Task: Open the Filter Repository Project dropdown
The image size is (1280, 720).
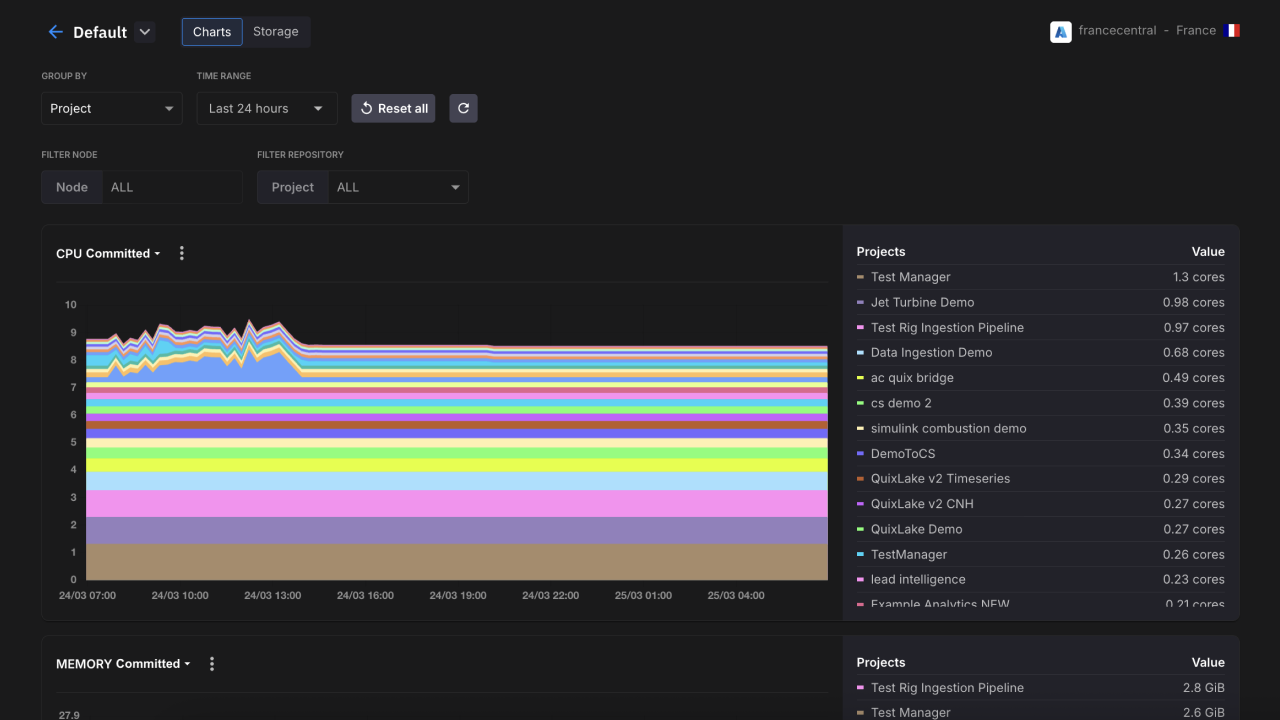Action: tap(397, 187)
